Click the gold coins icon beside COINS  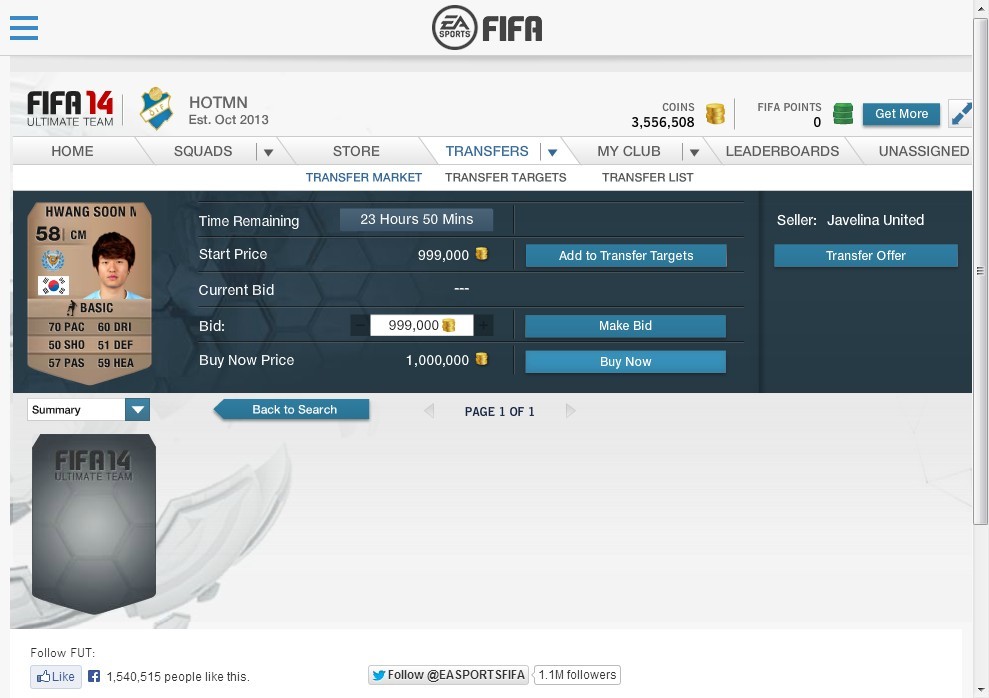(715, 114)
